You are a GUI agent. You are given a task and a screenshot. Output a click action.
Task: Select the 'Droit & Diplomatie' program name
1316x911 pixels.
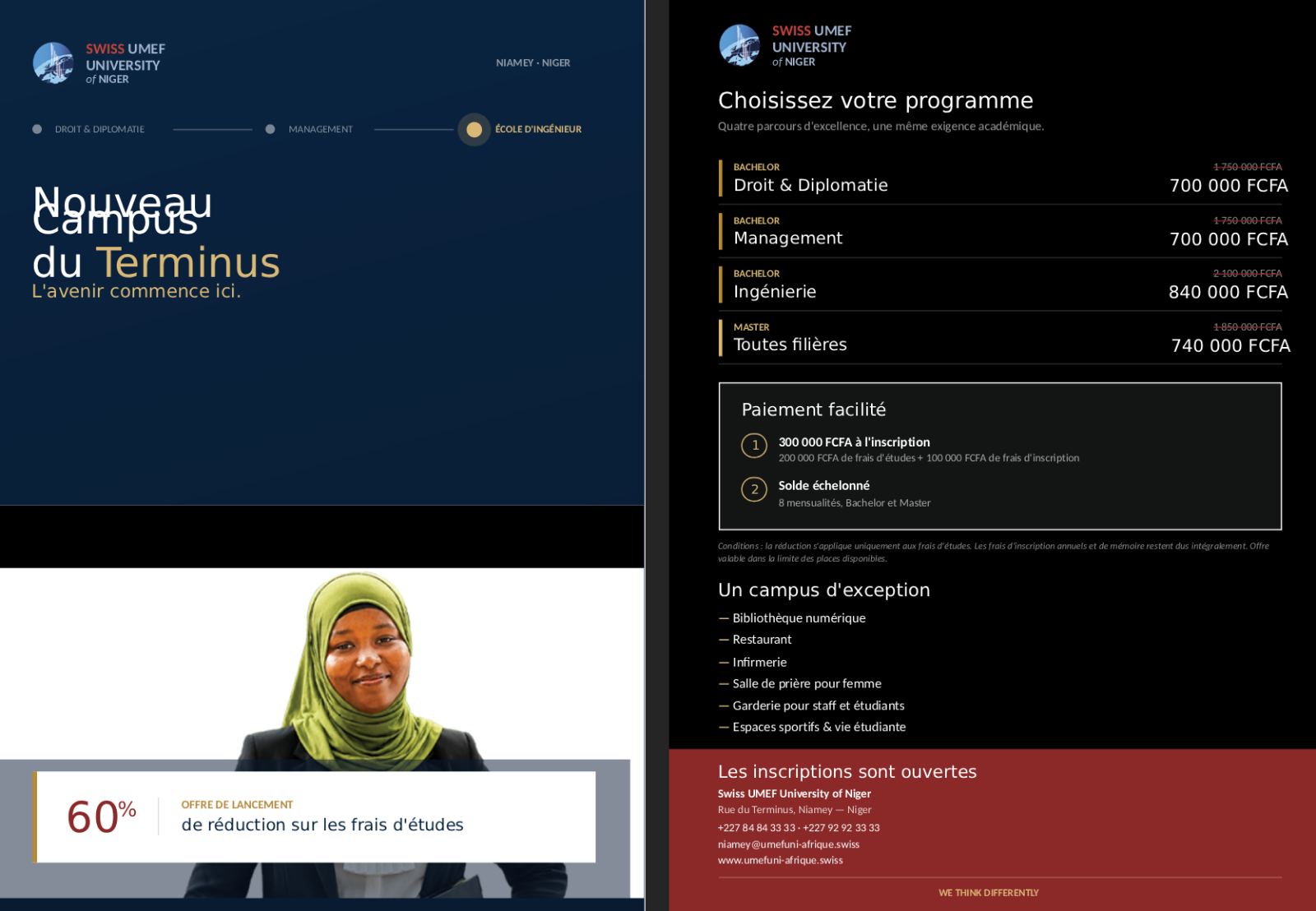tap(811, 185)
